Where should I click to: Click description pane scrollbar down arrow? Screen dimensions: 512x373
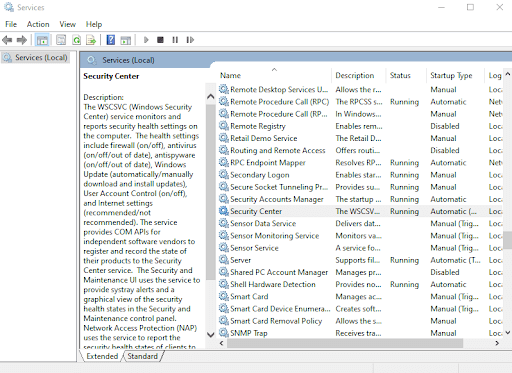coord(211,334)
